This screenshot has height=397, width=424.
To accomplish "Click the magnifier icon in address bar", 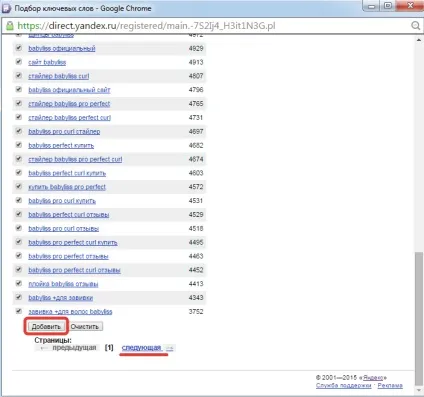I will tap(415, 26).
